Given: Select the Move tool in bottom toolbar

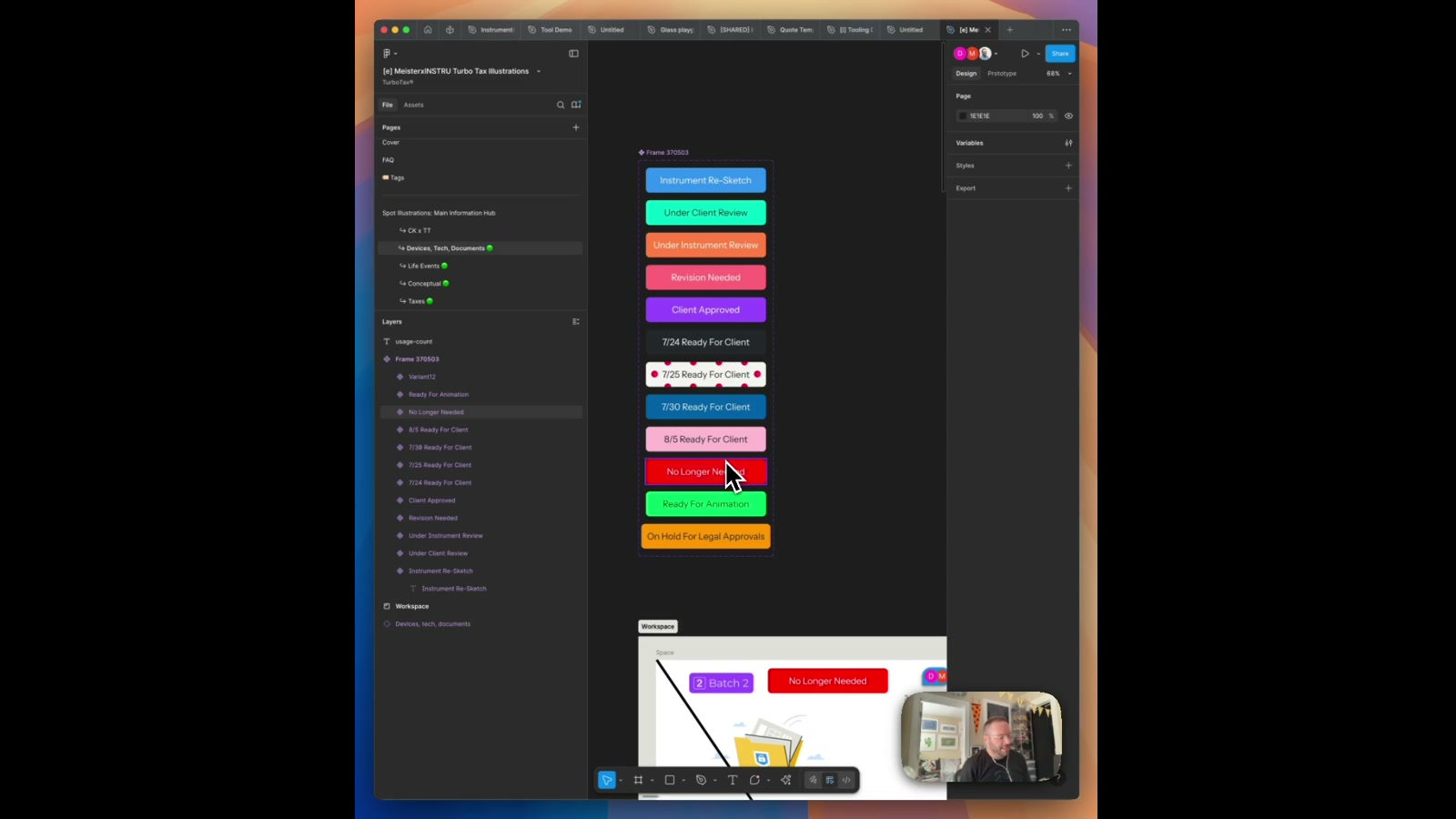Looking at the screenshot, I should pos(607,780).
